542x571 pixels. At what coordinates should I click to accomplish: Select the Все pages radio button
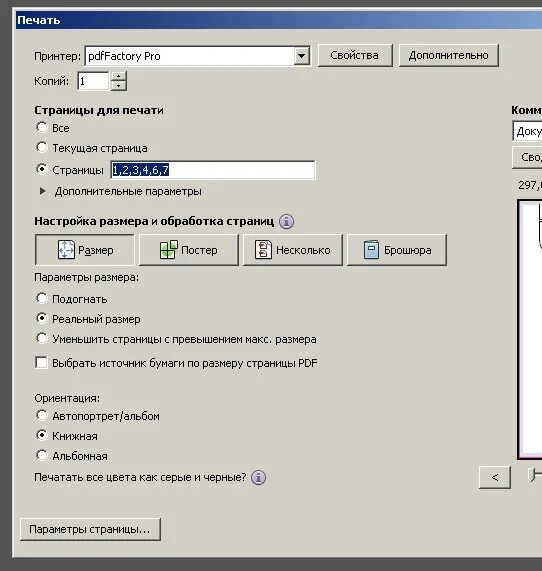tap(42, 127)
